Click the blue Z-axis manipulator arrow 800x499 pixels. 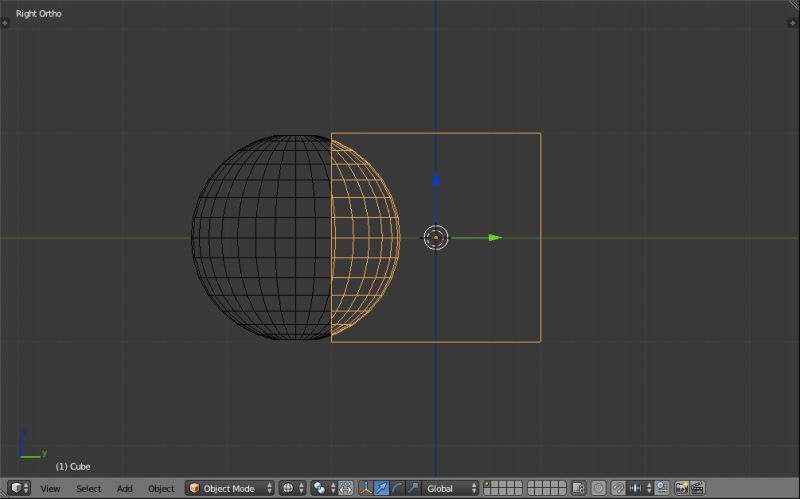point(436,180)
